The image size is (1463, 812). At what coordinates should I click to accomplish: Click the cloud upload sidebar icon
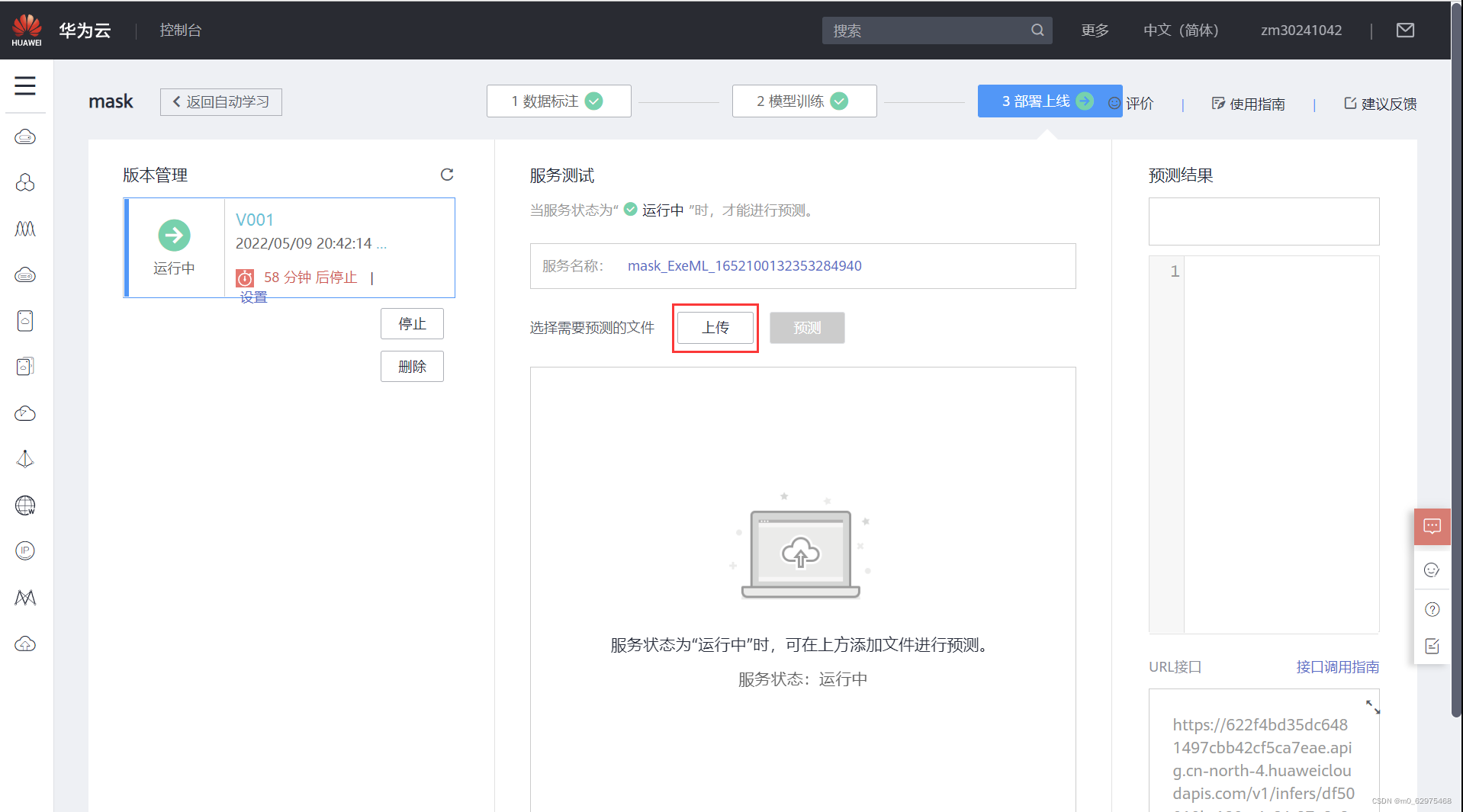point(25,644)
